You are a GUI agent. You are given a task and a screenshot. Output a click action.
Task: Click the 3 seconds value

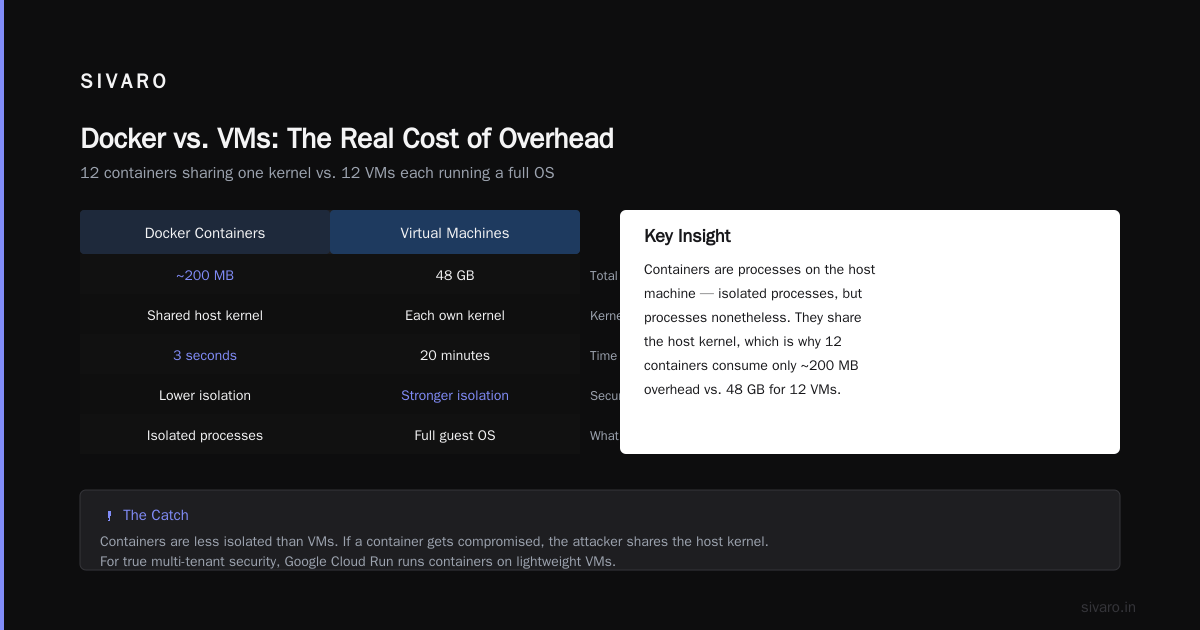click(x=205, y=355)
